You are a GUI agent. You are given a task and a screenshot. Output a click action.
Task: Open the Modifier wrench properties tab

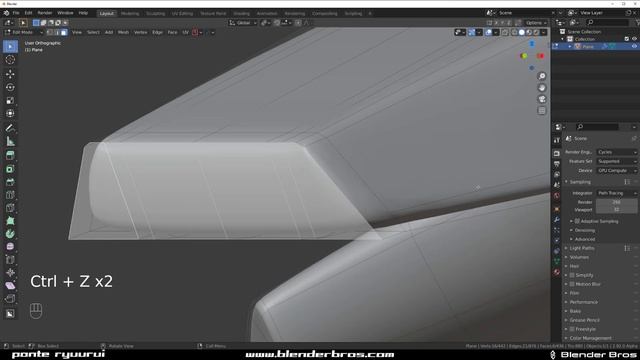click(557, 220)
